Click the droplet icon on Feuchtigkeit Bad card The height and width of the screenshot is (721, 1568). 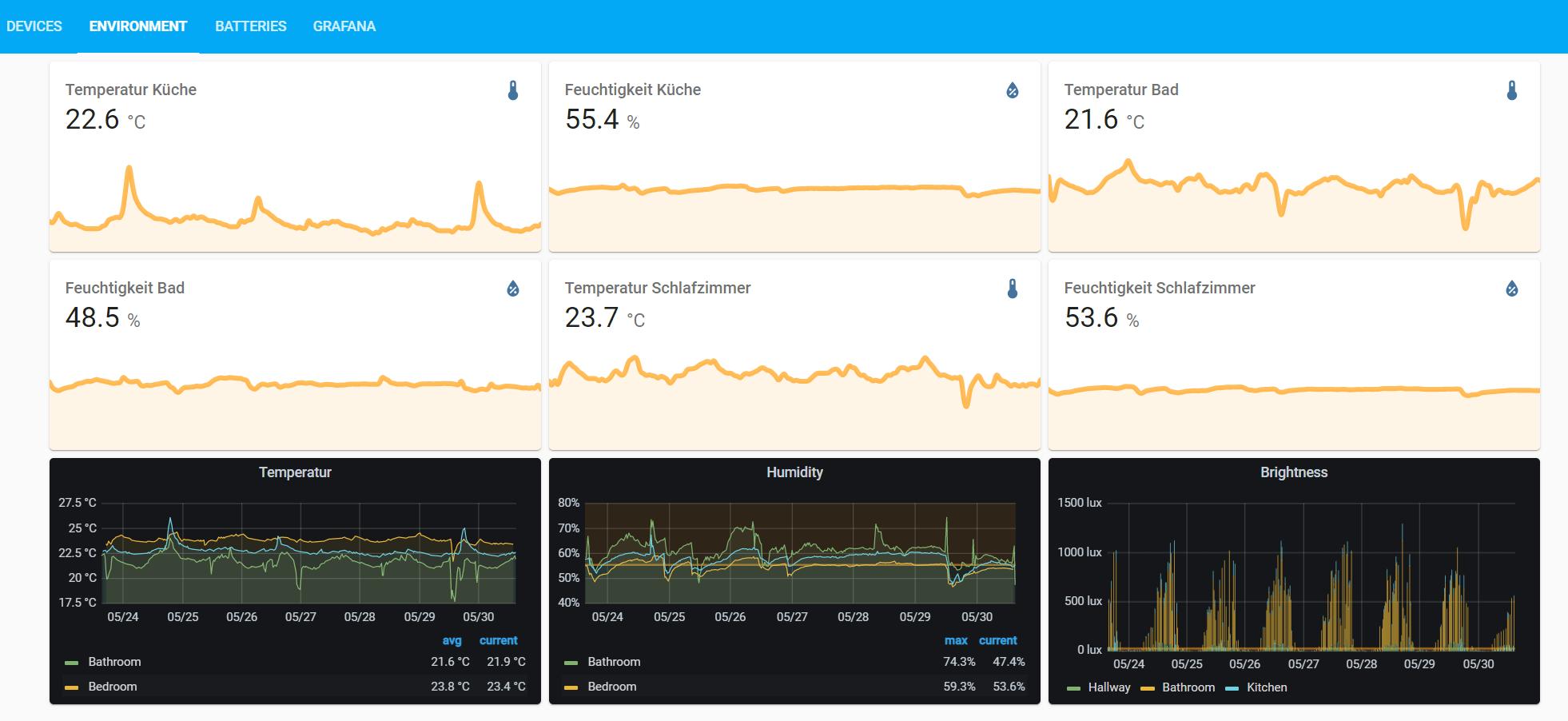point(512,289)
